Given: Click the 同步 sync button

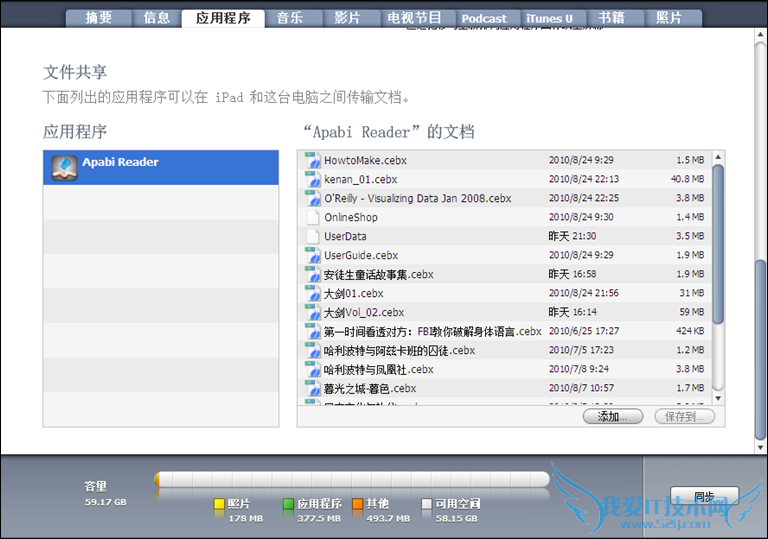Looking at the screenshot, I should 704,497.
